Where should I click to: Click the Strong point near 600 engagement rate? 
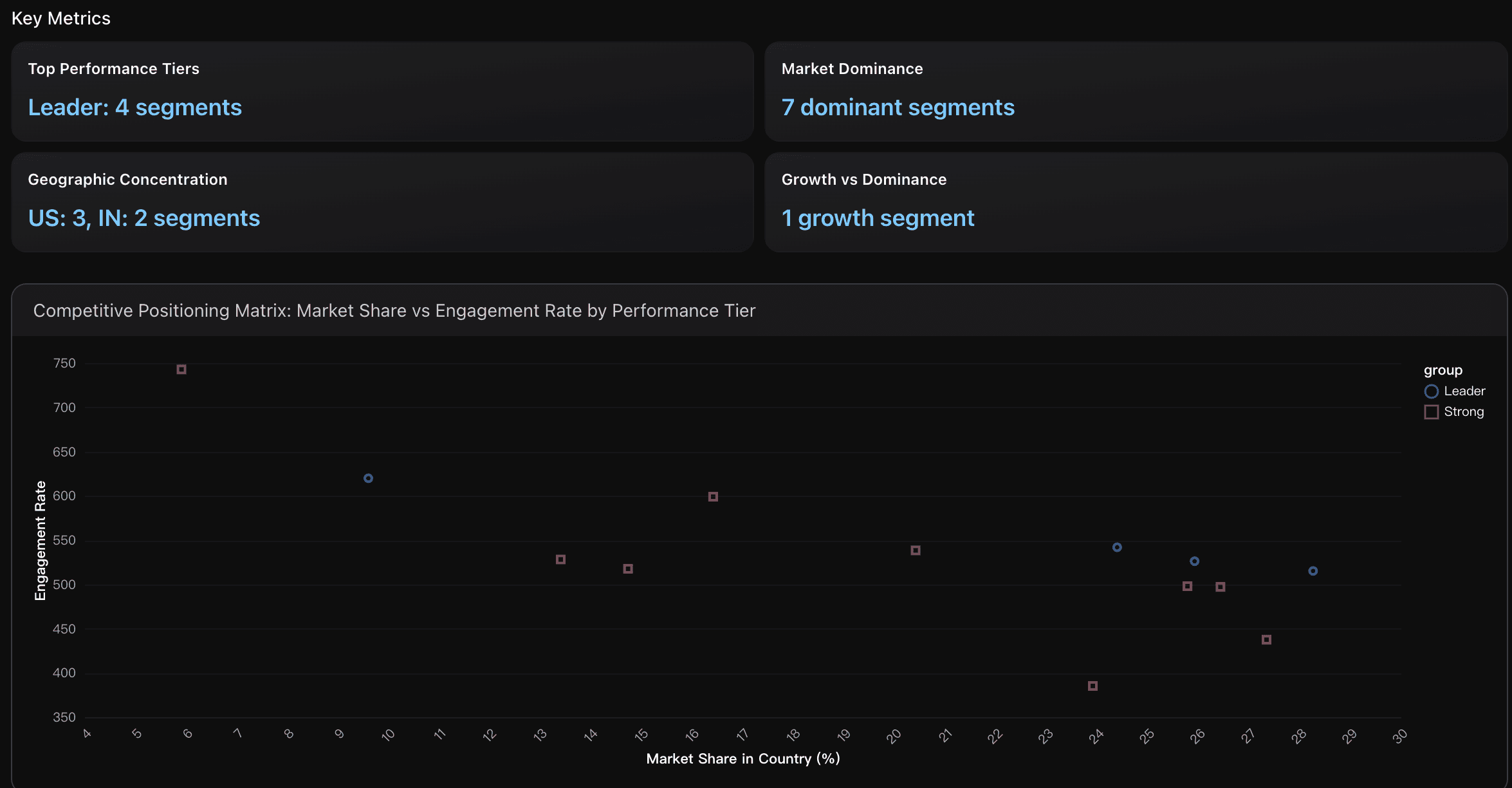[x=713, y=496]
